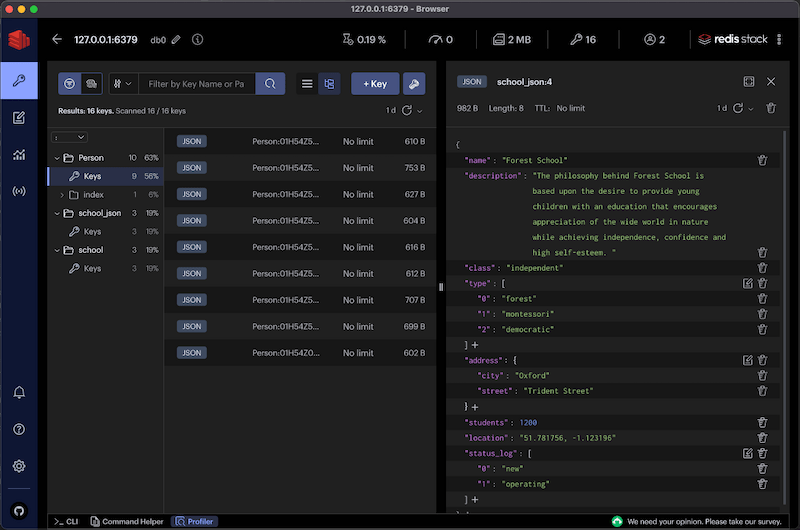Open fullscreen view for school_json:4
This screenshot has height=530, width=800.
(749, 82)
